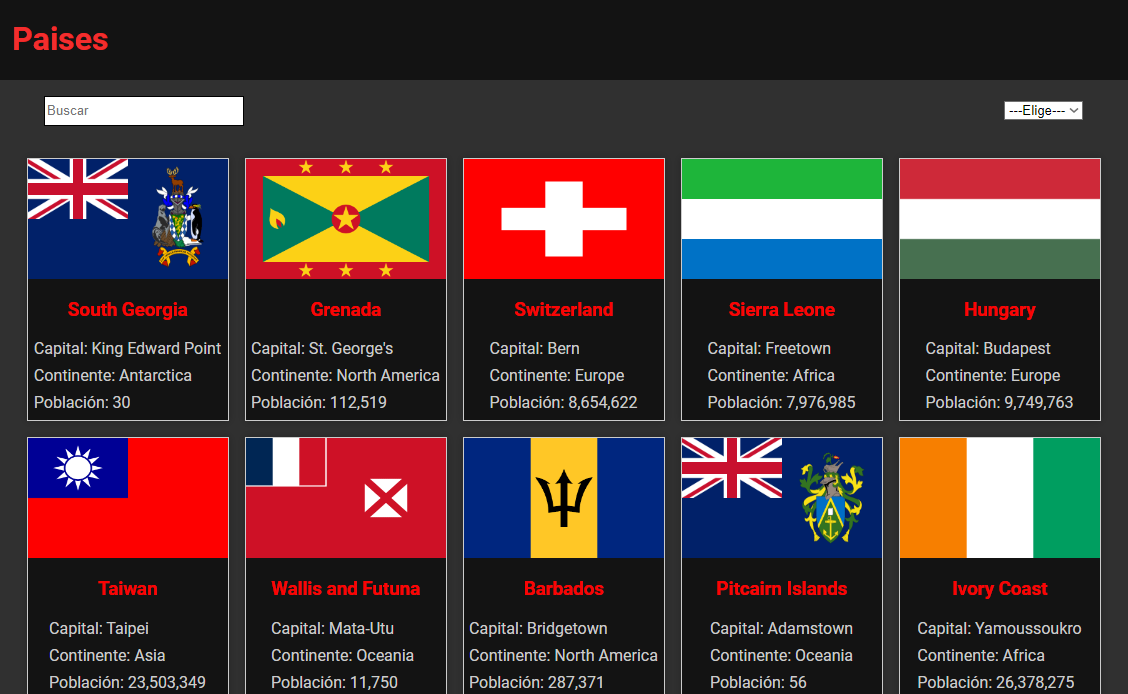
Task: Click the Switzerland flag with white cross
Action: click(x=564, y=219)
